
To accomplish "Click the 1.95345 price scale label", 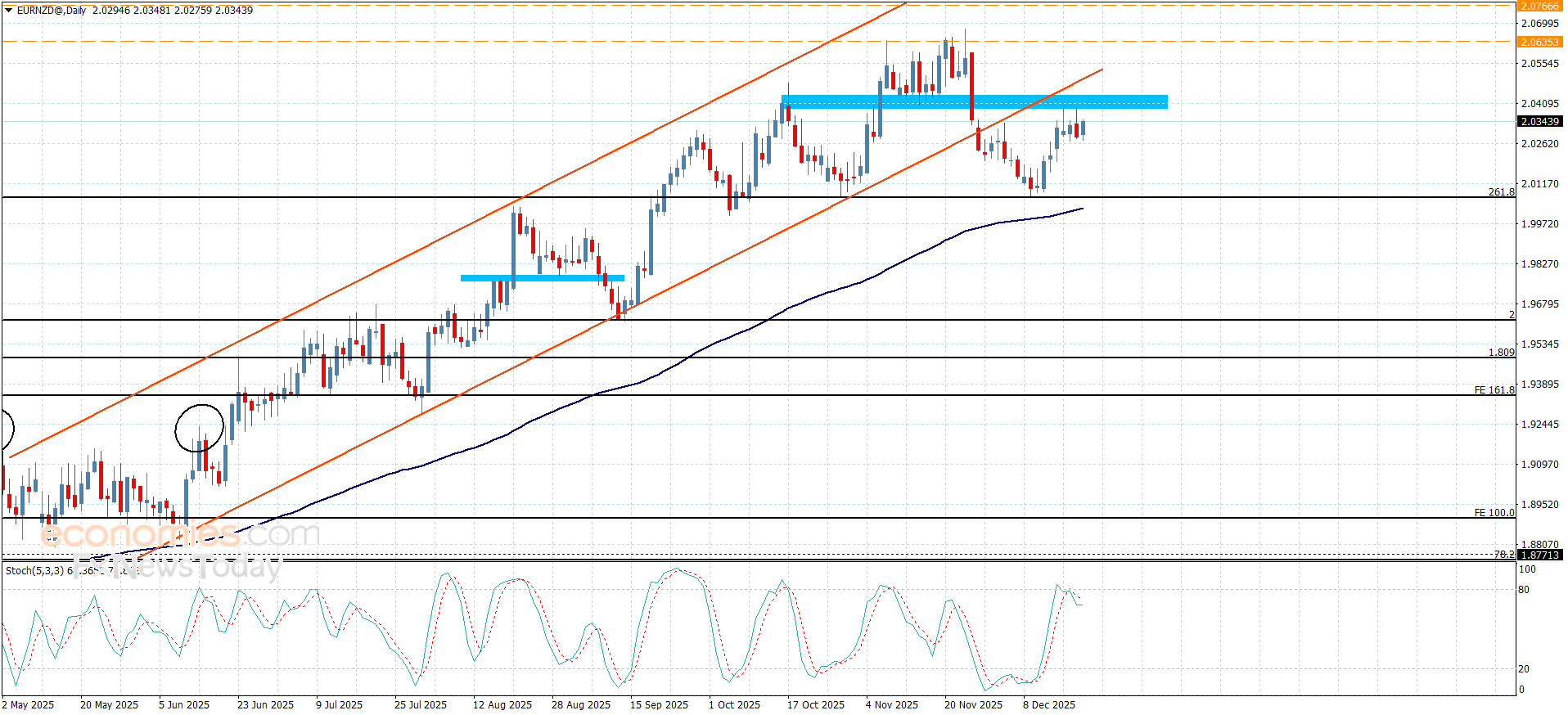I will pos(1539,344).
